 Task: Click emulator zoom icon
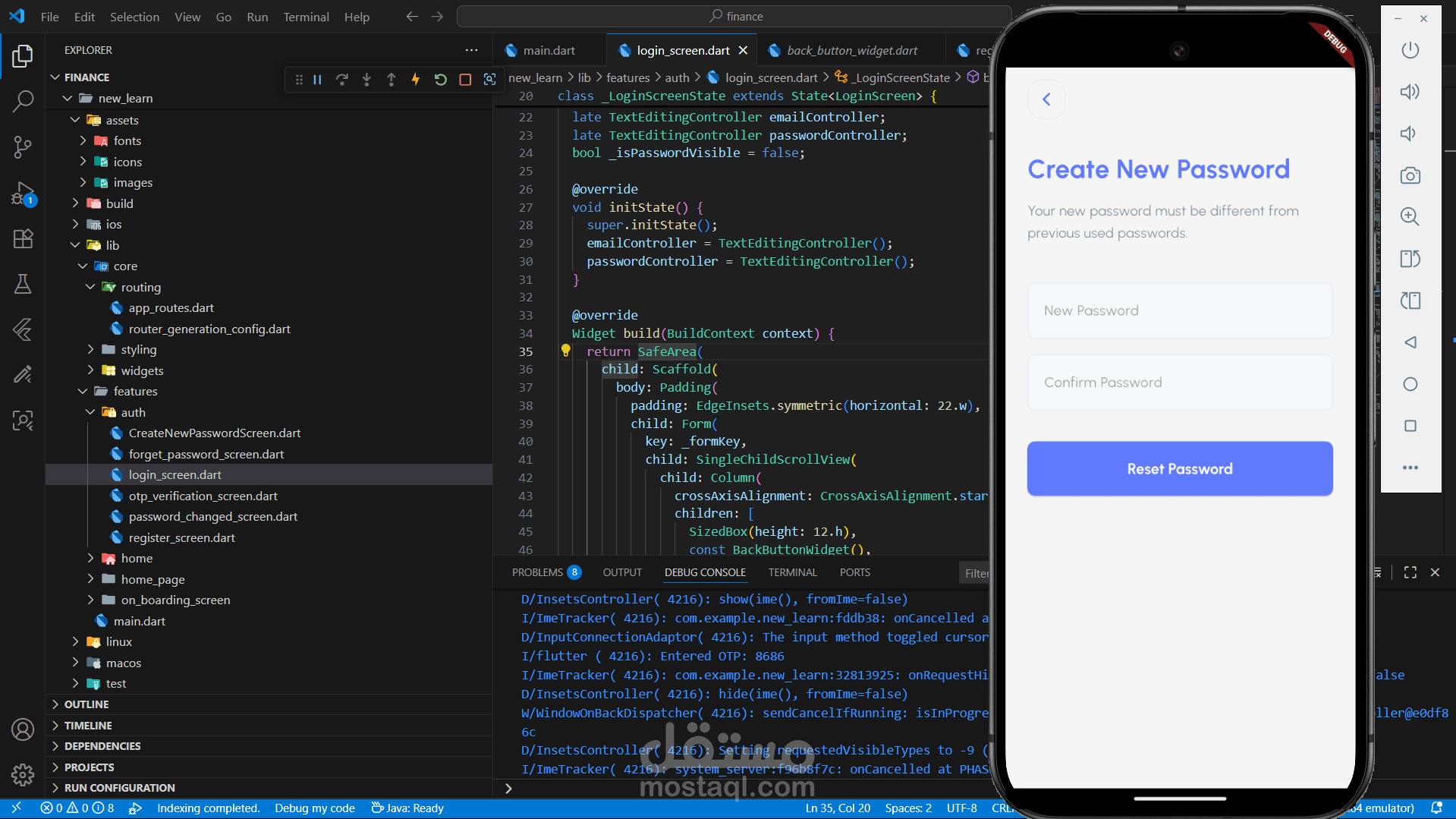(x=1410, y=216)
